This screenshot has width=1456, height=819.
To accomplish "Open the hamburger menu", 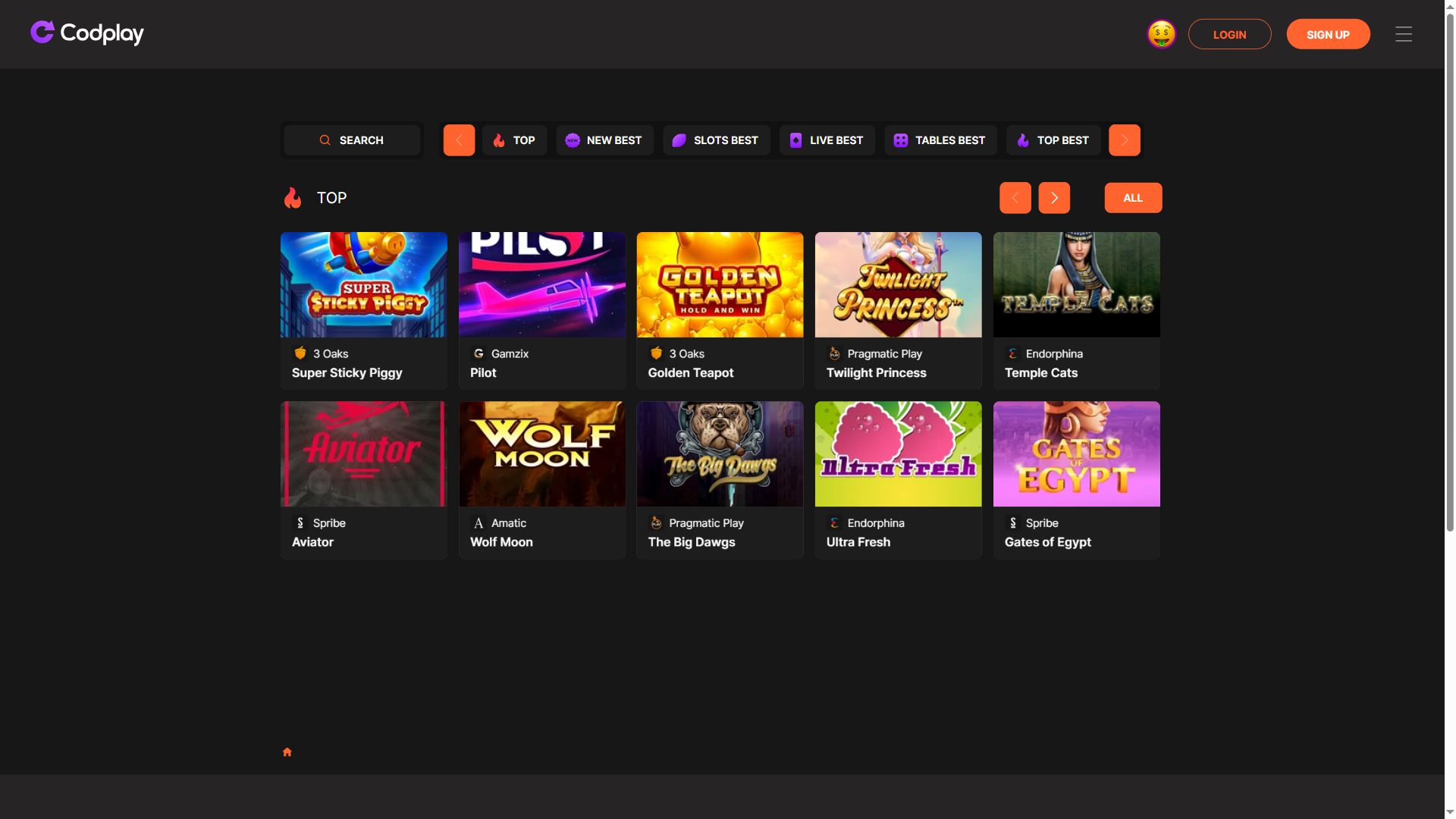I will [x=1404, y=34].
